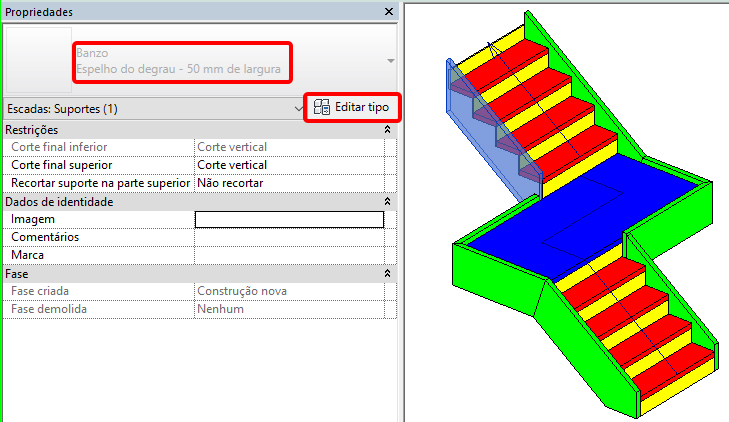Screen dimensions: 729x422
Task: Click the Fase demolida value Nenhum
Action: click(288, 310)
